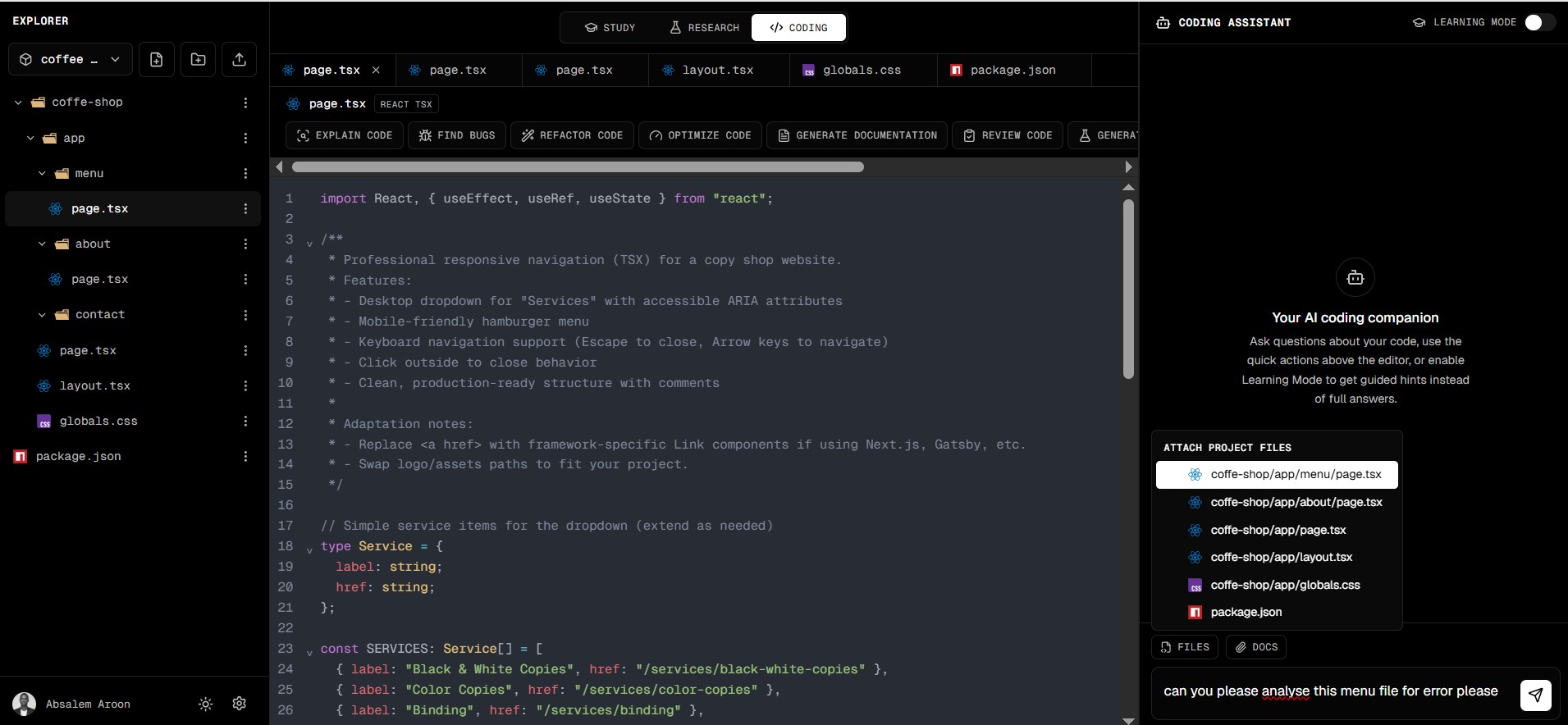Switch to layout.tsx editor tab
This screenshot has height=725, width=1568.
718,71
